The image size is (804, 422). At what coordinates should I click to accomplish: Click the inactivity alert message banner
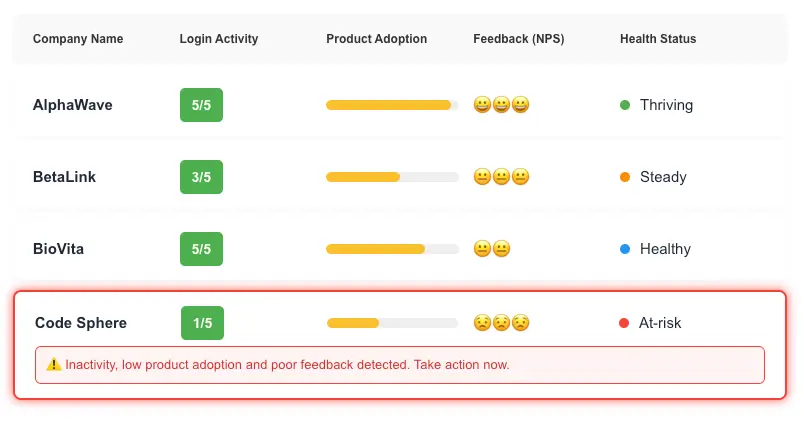pos(400,365)
